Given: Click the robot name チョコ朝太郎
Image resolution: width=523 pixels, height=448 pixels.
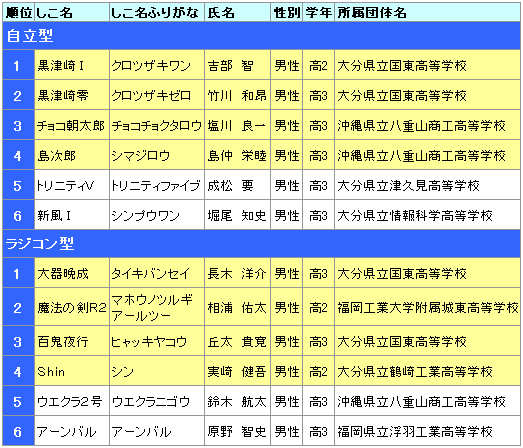Looking at the screenshot, I should click(x=71, y=126).
